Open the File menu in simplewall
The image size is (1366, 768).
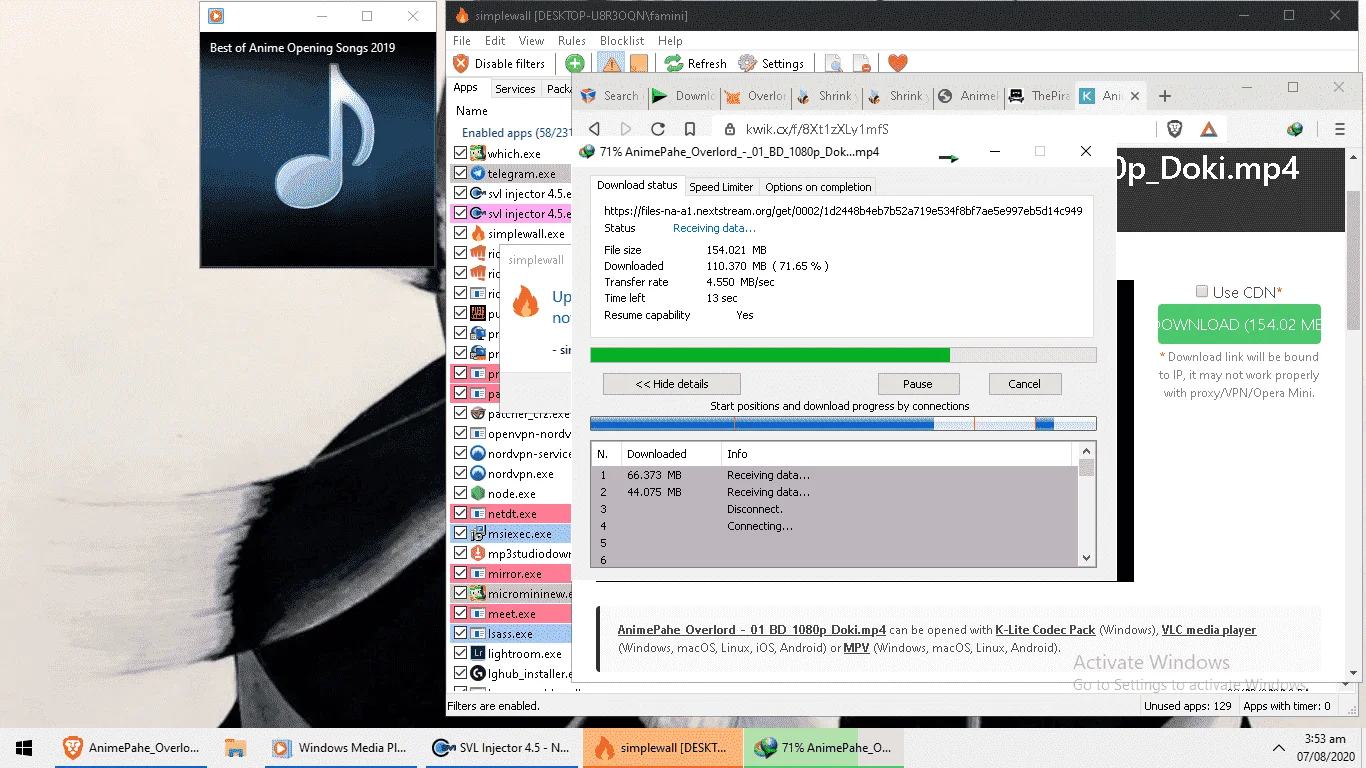[x=461, y=41]
